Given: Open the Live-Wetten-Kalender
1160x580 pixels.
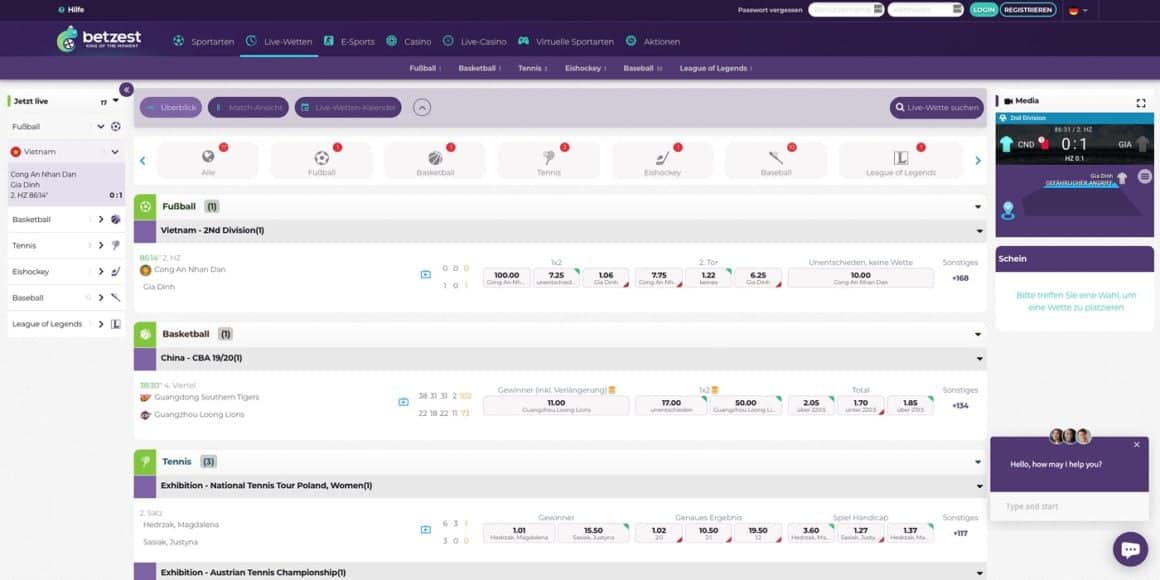Looking at the screenshot, I should click(x=348, y=107).
